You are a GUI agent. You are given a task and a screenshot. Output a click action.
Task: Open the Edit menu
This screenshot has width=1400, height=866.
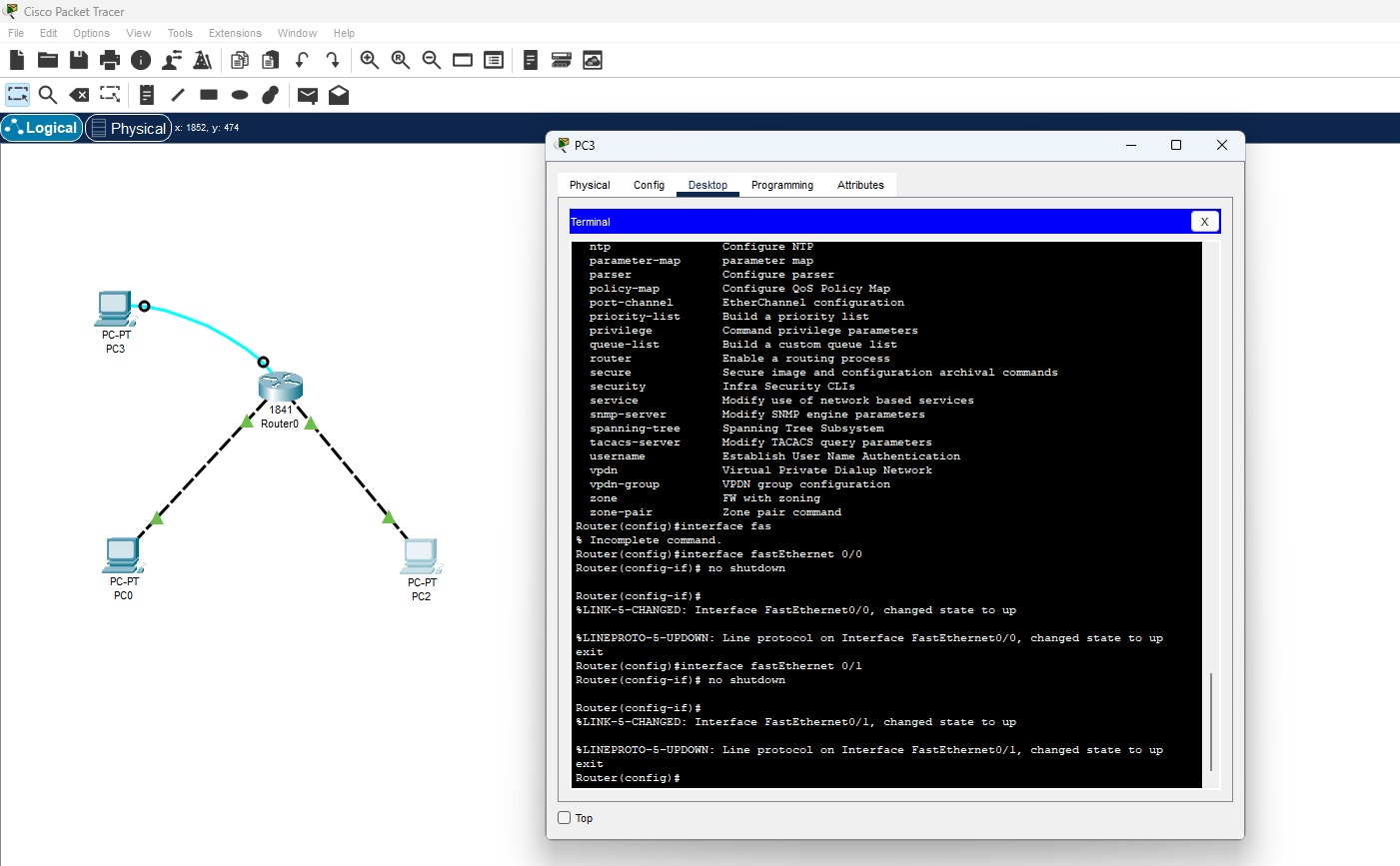49,33
